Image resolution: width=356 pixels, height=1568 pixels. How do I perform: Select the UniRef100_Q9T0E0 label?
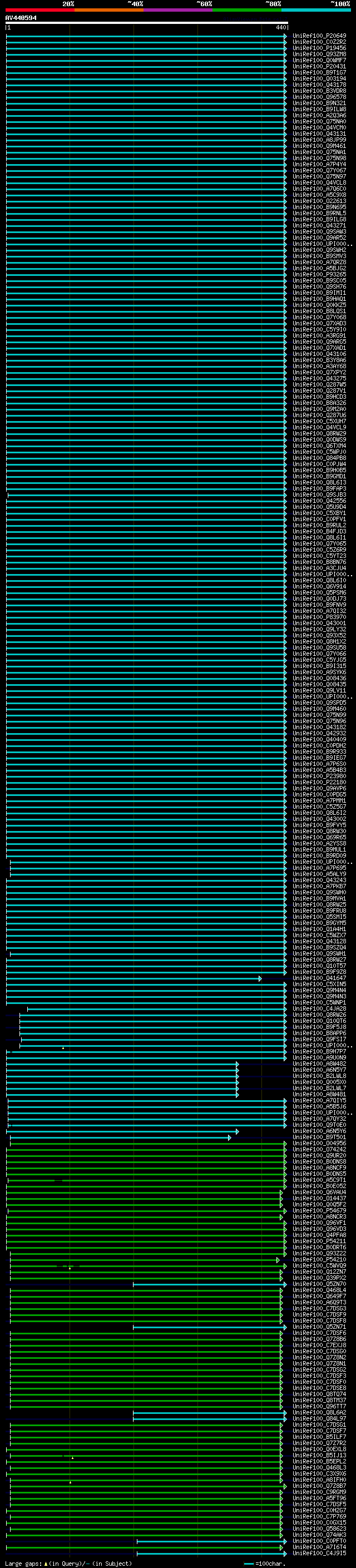click(319, 1125)
